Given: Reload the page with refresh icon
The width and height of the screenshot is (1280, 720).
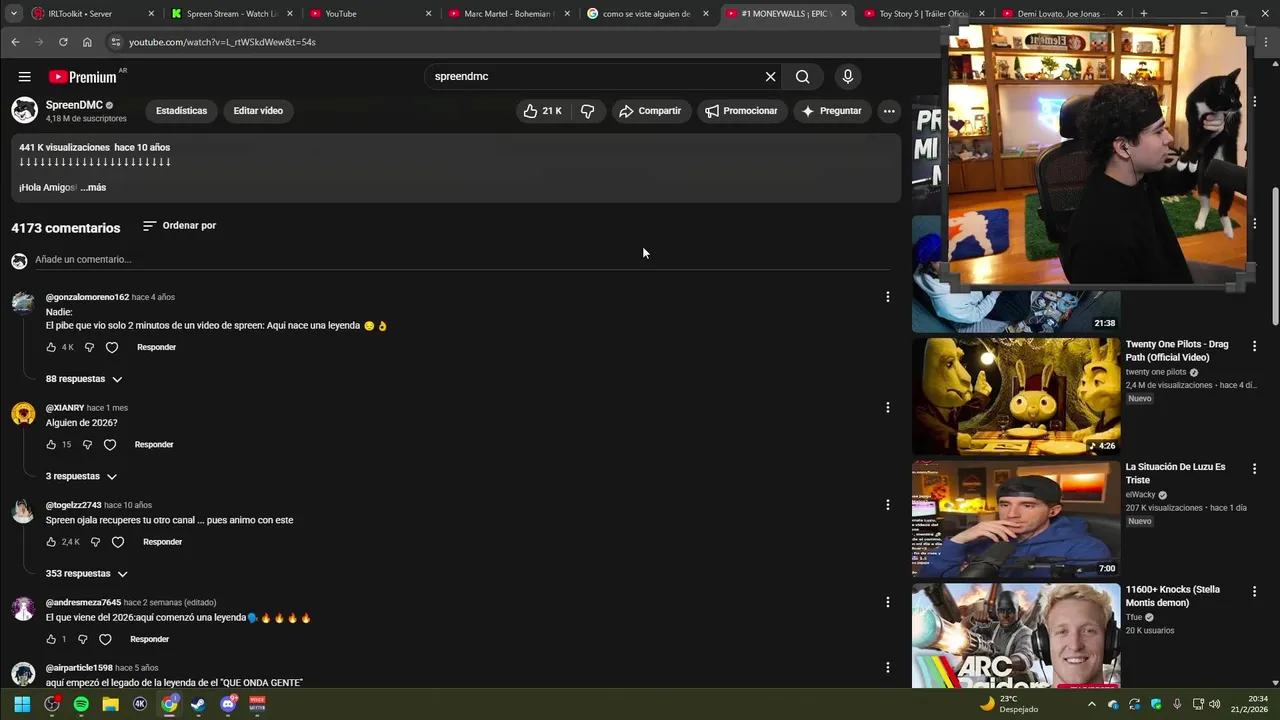Looking at the screenshot, I should tap(63, 42).
